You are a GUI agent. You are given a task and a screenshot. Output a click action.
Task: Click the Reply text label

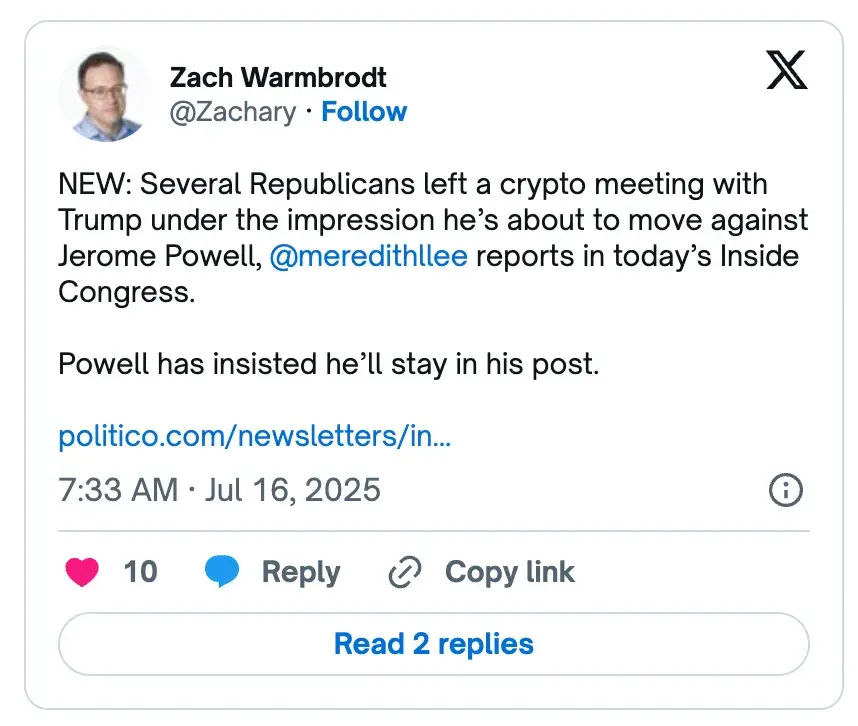click(x=300, y=572)
